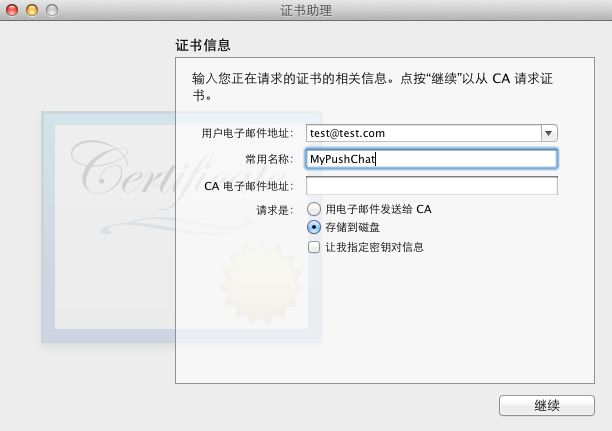Click the empty CA 电子邮件地址 input field

click(x=432, y=185)
